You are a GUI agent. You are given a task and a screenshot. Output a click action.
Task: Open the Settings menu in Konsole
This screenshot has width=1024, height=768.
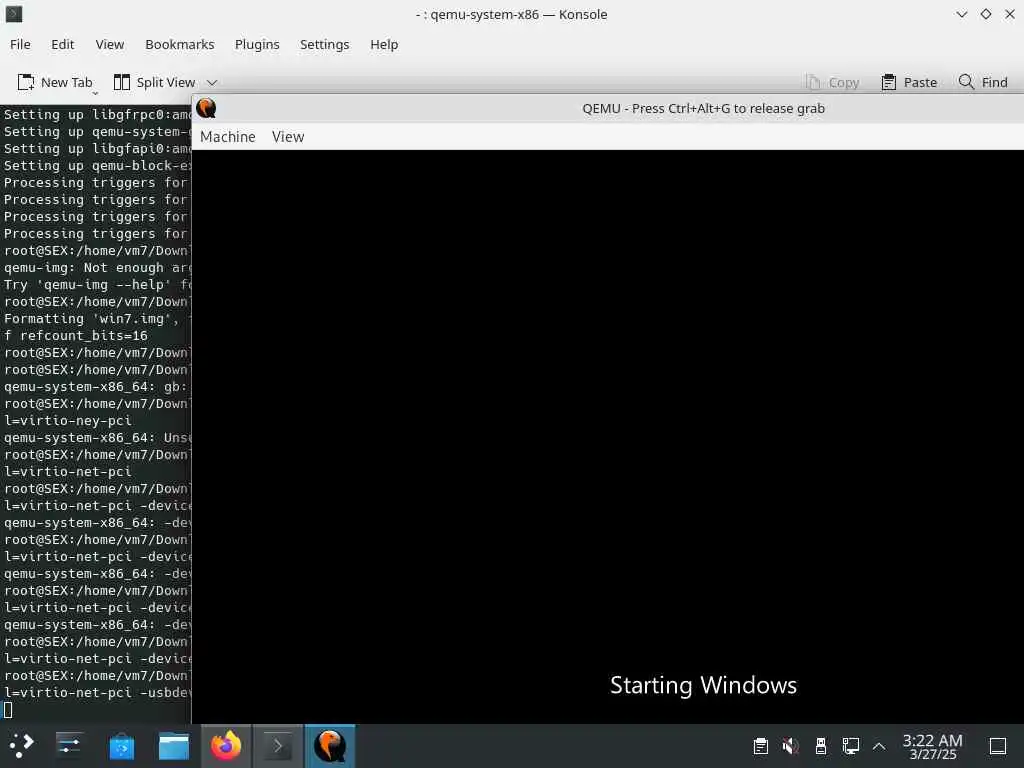click(325, 44)
